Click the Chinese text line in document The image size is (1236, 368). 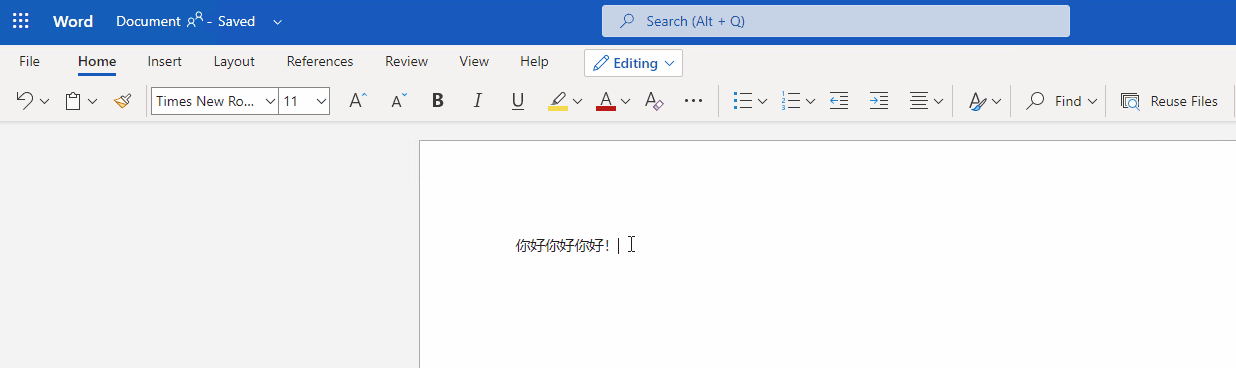click(563, 246)
